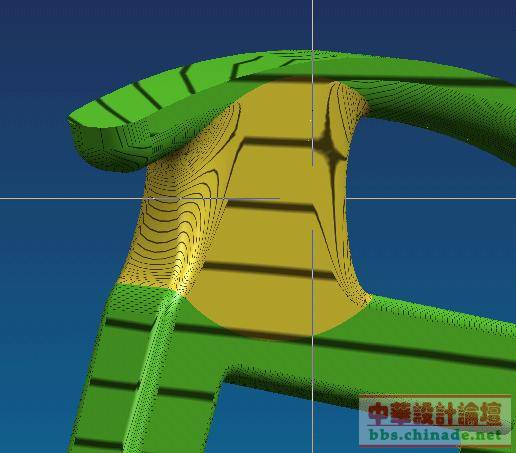Click the corner where the yellow fillet meets the green leg
This screenshot has width=516, height=453.
point(178,293)
